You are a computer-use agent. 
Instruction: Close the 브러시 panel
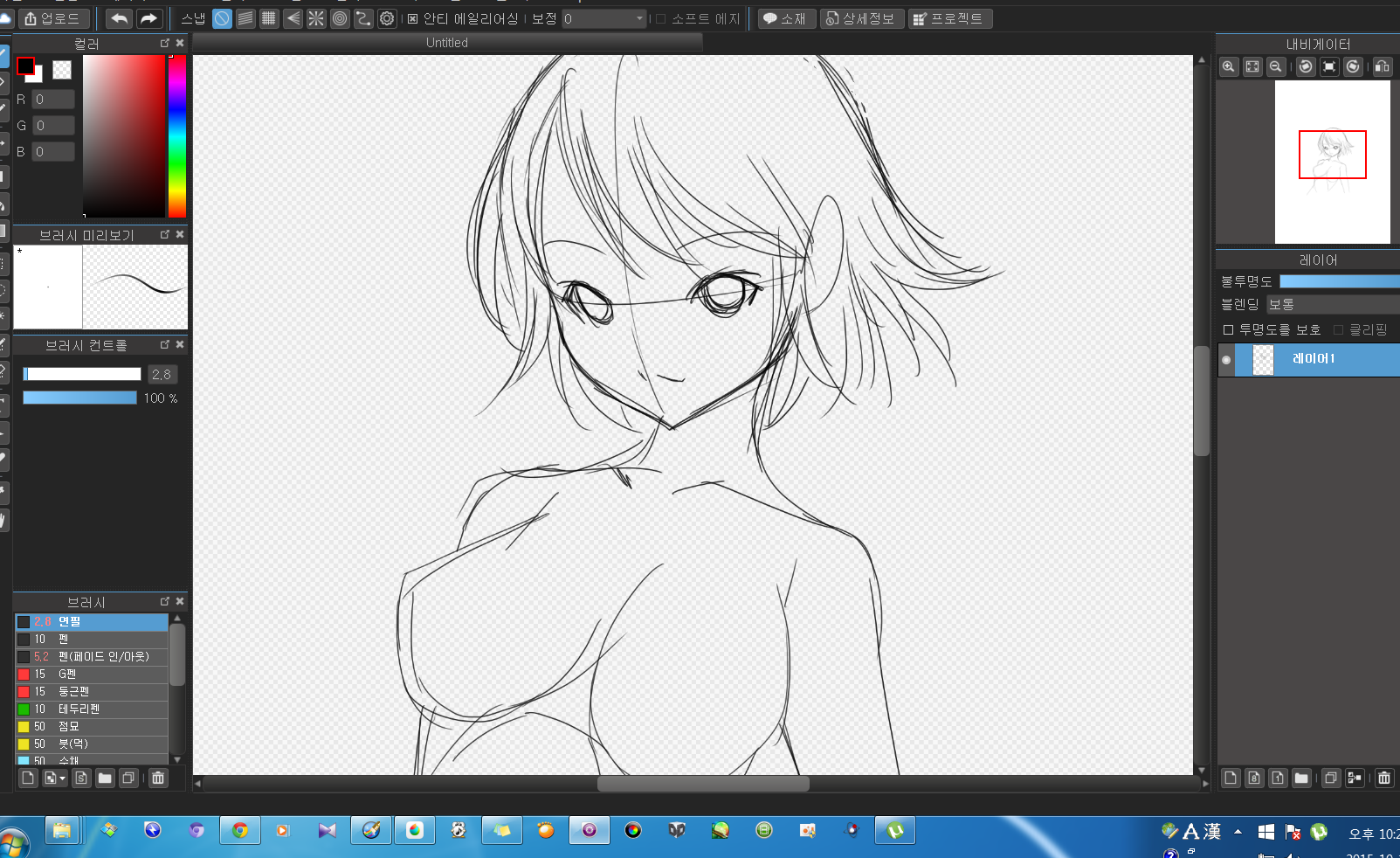pos(180,601)
